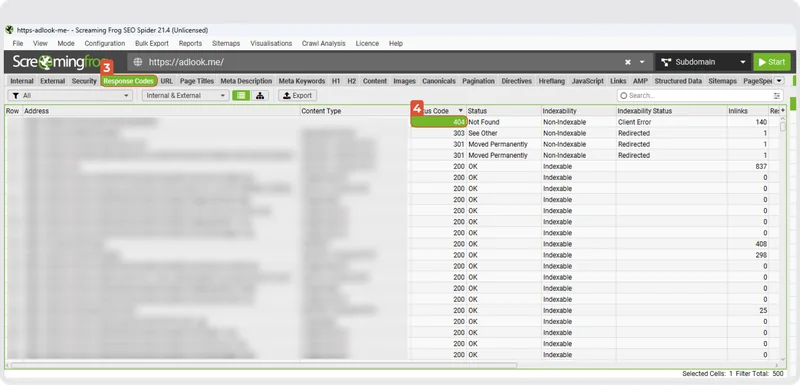The width and height of the screenshot is (800, 385).
Task: Open the Sitemaps menu
Action: (x=226, y=43)
